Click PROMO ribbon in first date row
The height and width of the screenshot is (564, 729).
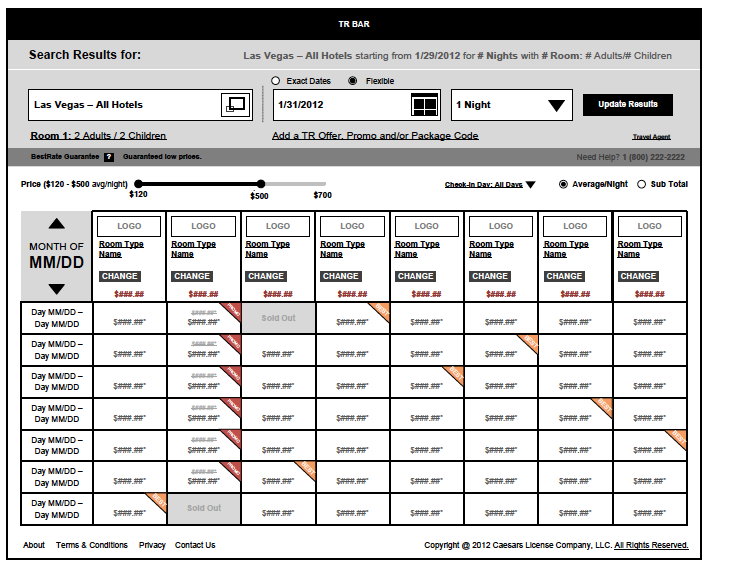pyautogui.click(x=232, y=310)
